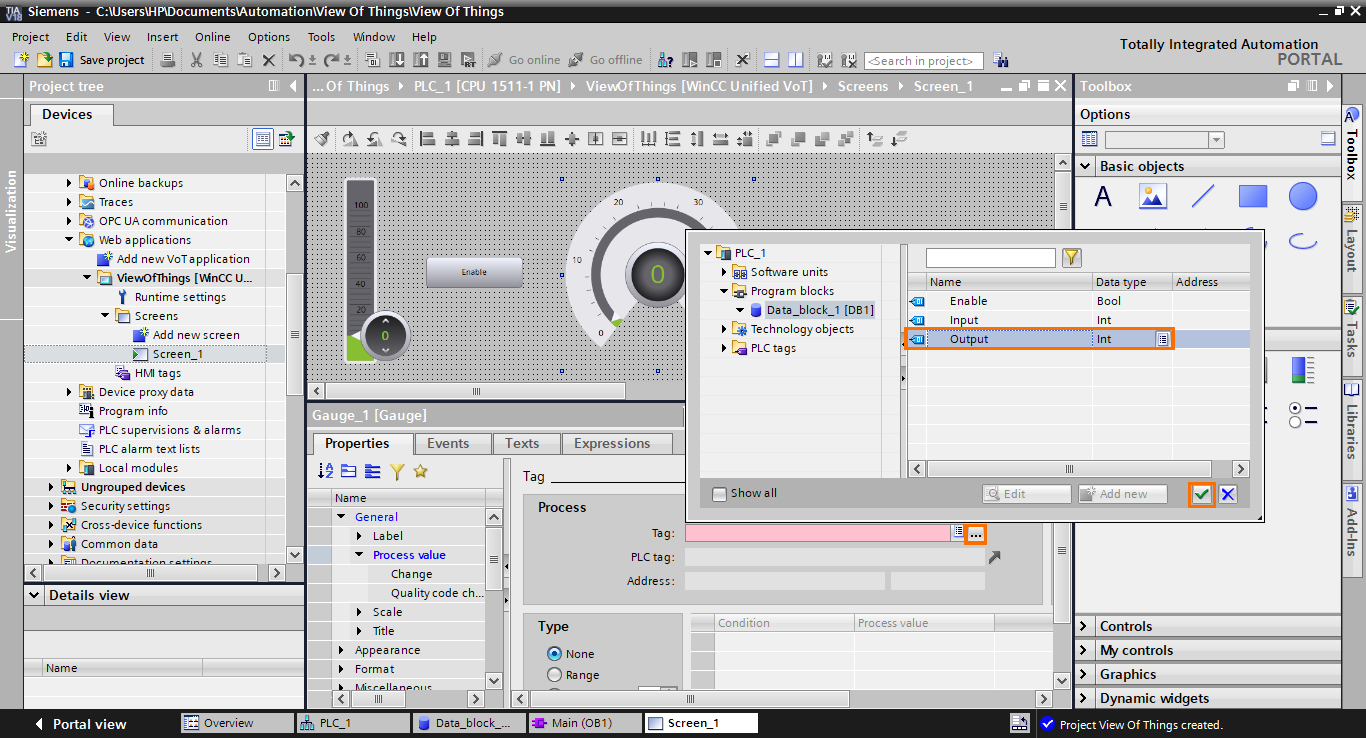Image resolution: width=1366 pixels, height=738 pixels.
Task: Click the rotate icon in screen editor toolbar
Action: tap(349, 138)
